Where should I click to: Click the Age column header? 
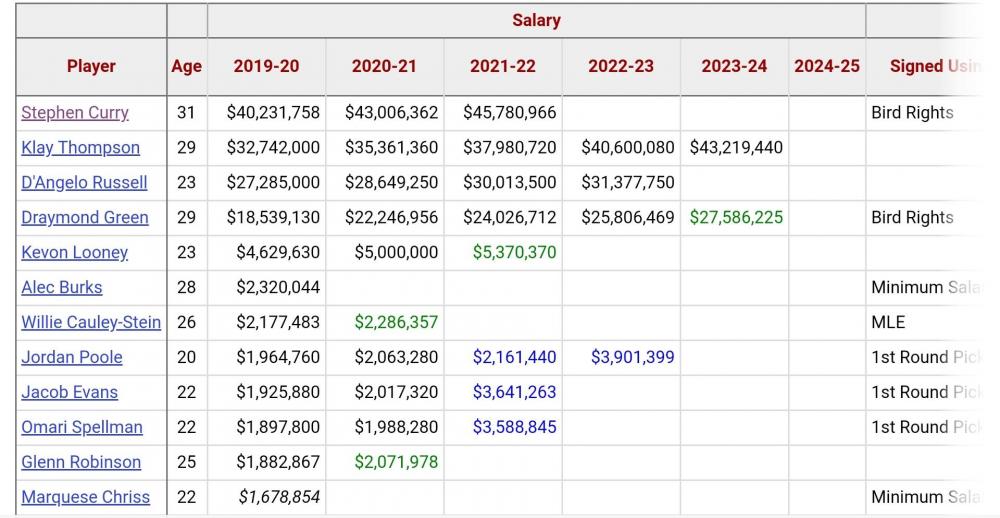click(x=186, y=67)
